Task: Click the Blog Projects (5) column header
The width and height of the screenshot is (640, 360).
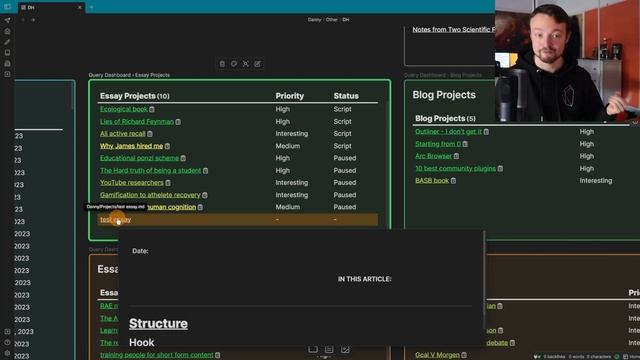Action: coord(445,118)
